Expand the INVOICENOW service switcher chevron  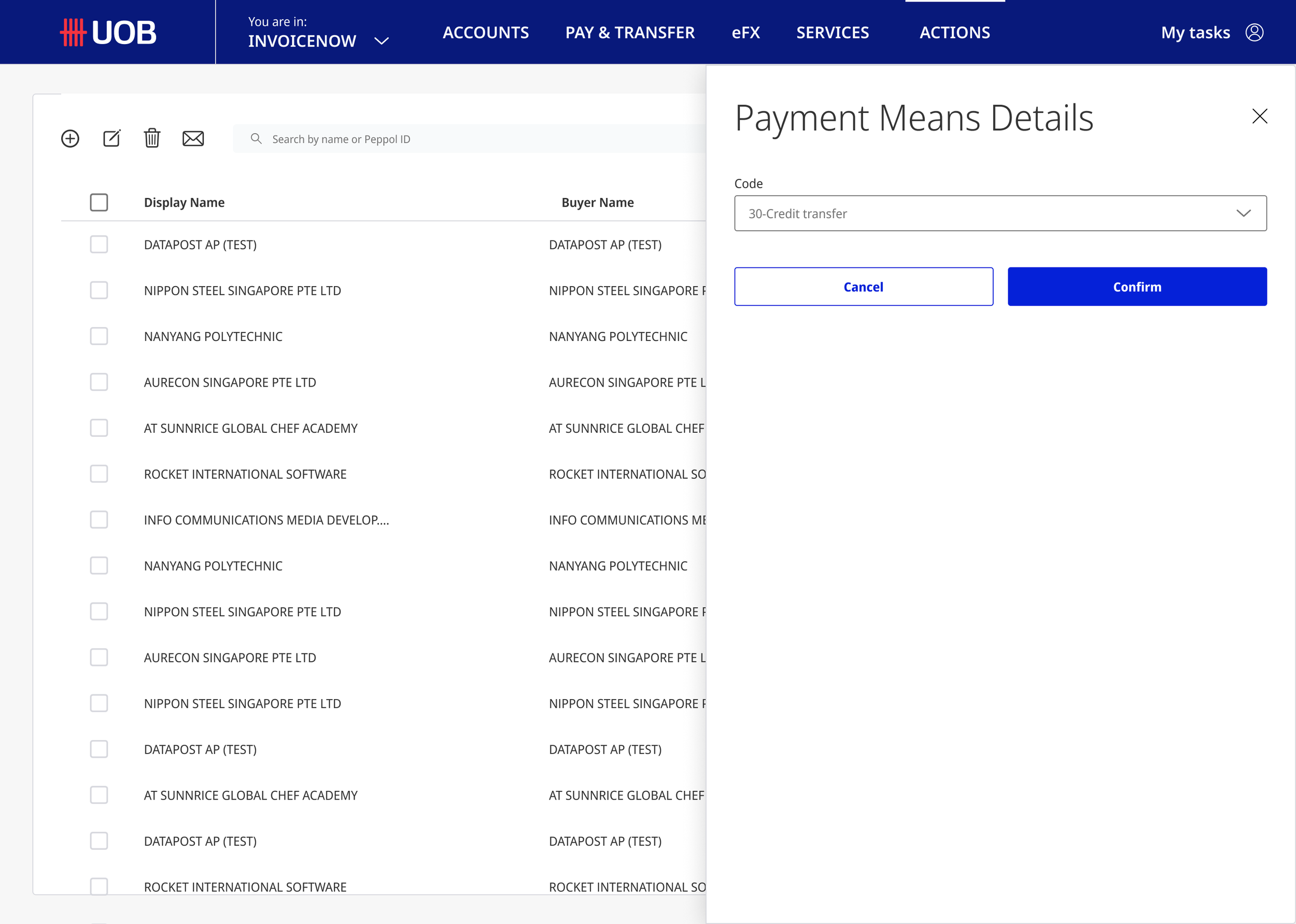coord(382,41)
